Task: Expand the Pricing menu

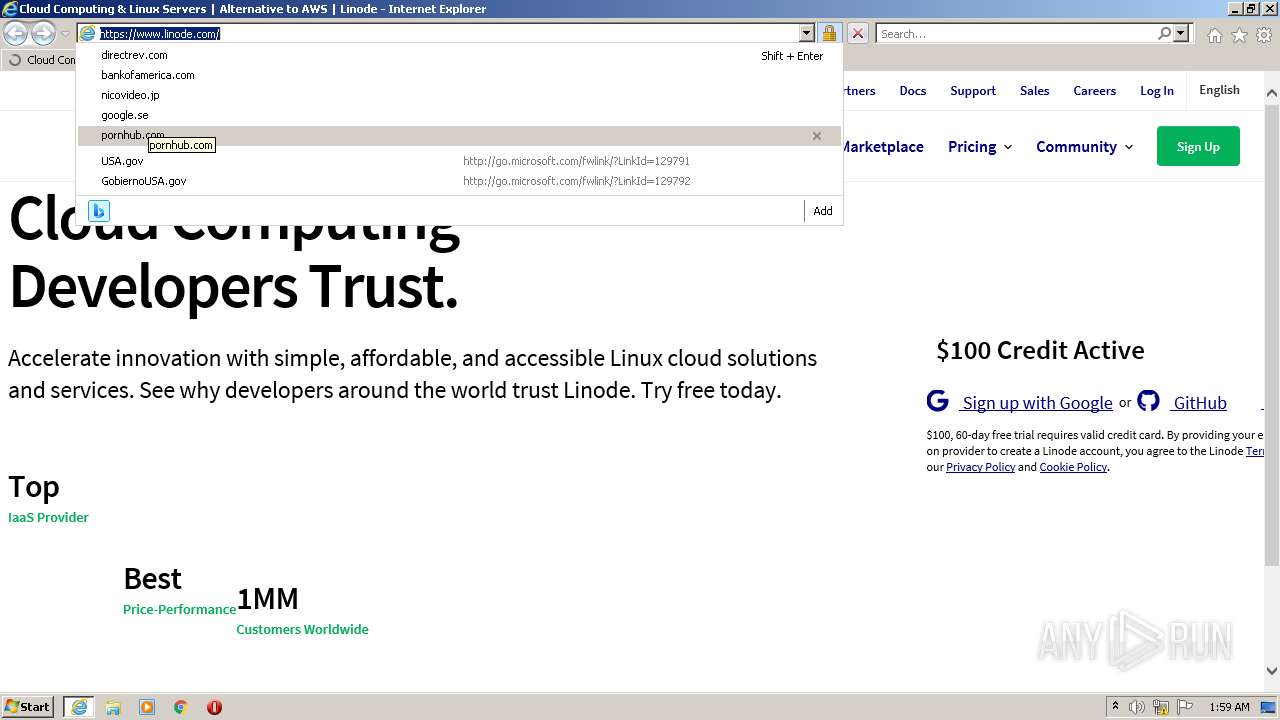Action: tap(980, 146)
